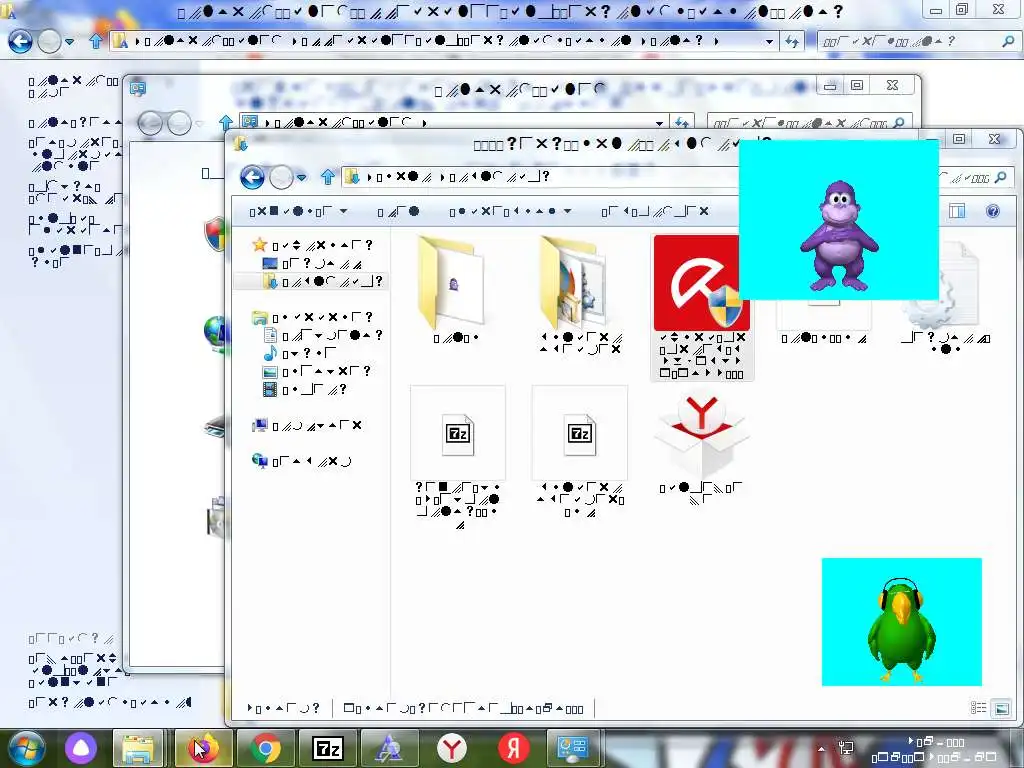Select Network in the navigation pane

[x=302, y=461]
